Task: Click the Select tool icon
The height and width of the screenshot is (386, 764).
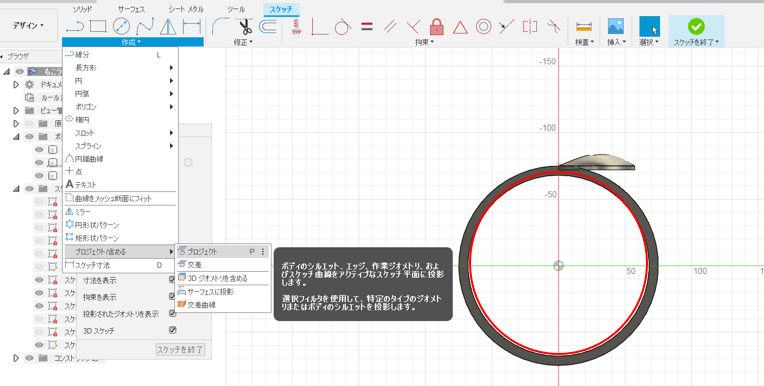Action: point(649,26)
